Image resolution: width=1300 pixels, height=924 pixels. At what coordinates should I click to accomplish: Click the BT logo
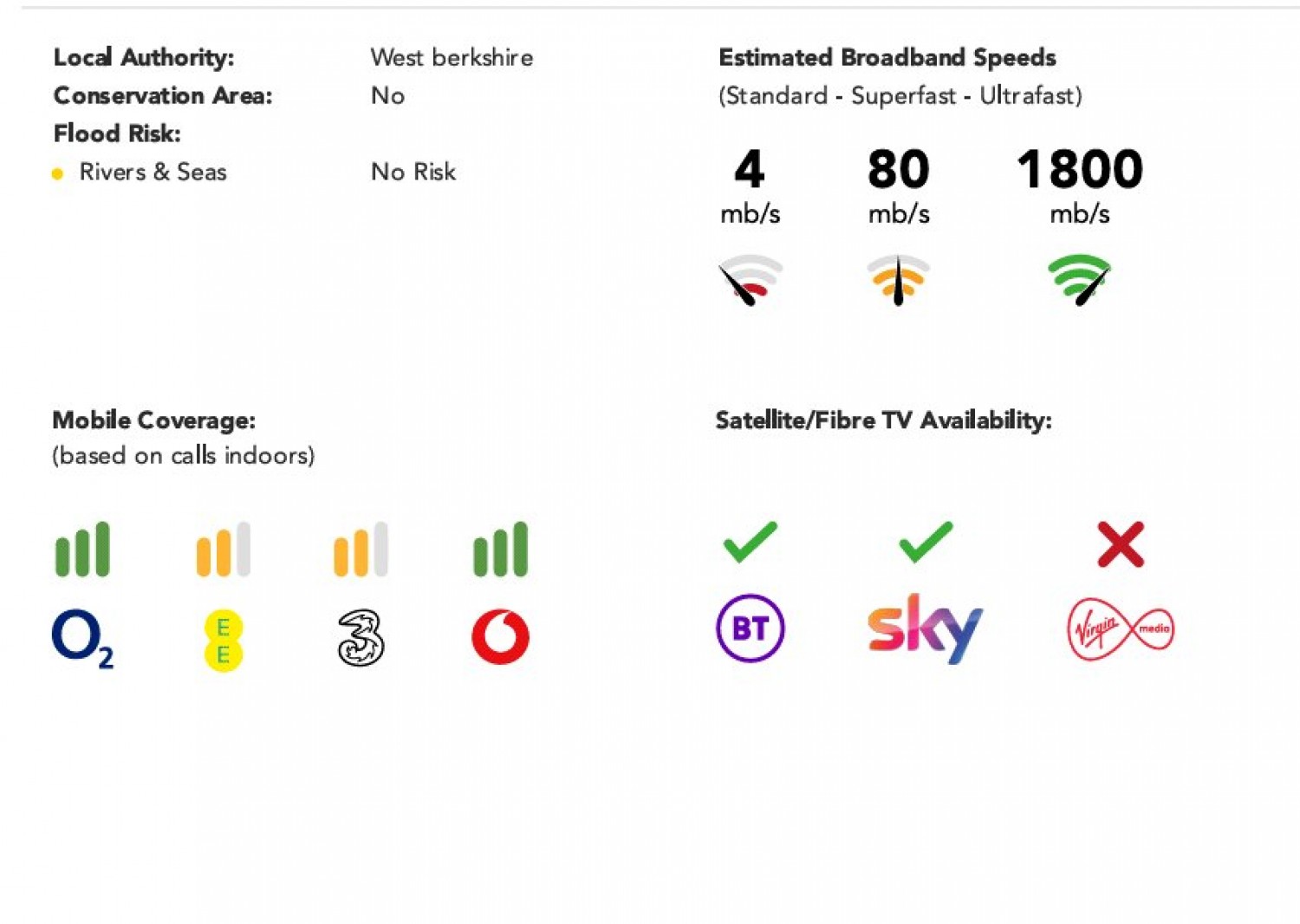point(751,628)
